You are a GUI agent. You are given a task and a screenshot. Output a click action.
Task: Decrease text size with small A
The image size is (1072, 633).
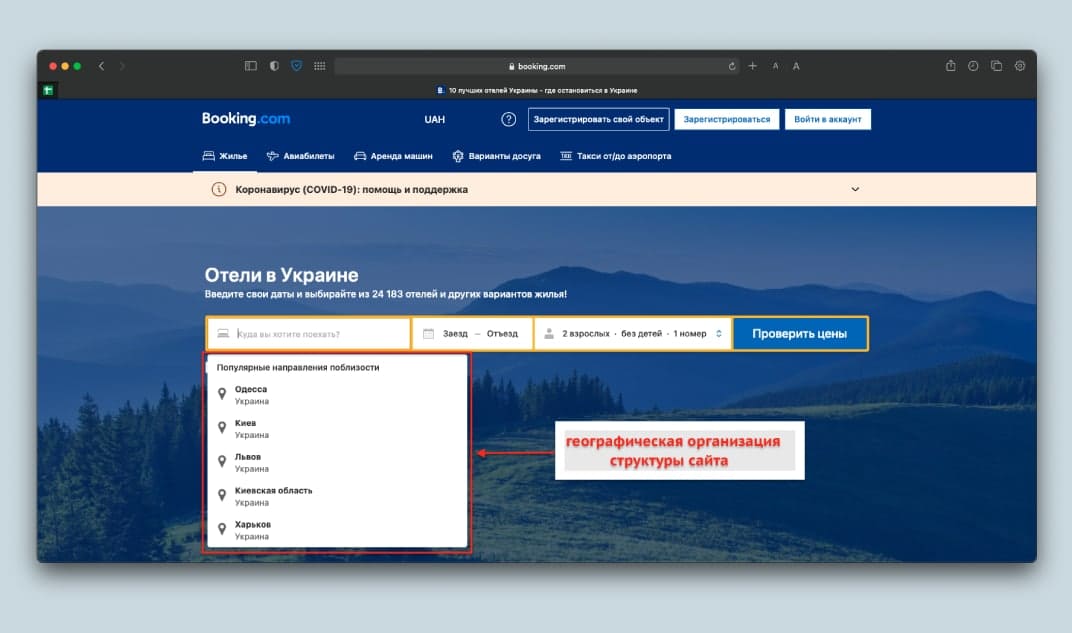coord(775,66)
